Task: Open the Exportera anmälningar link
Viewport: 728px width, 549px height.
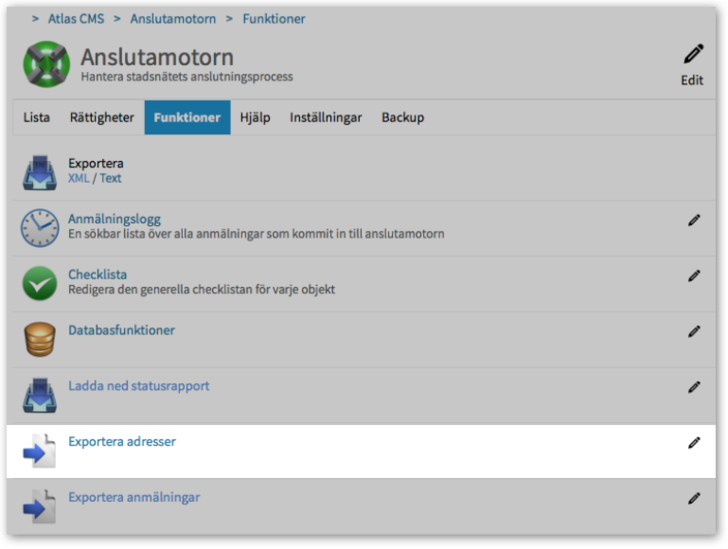Action: 134,497
